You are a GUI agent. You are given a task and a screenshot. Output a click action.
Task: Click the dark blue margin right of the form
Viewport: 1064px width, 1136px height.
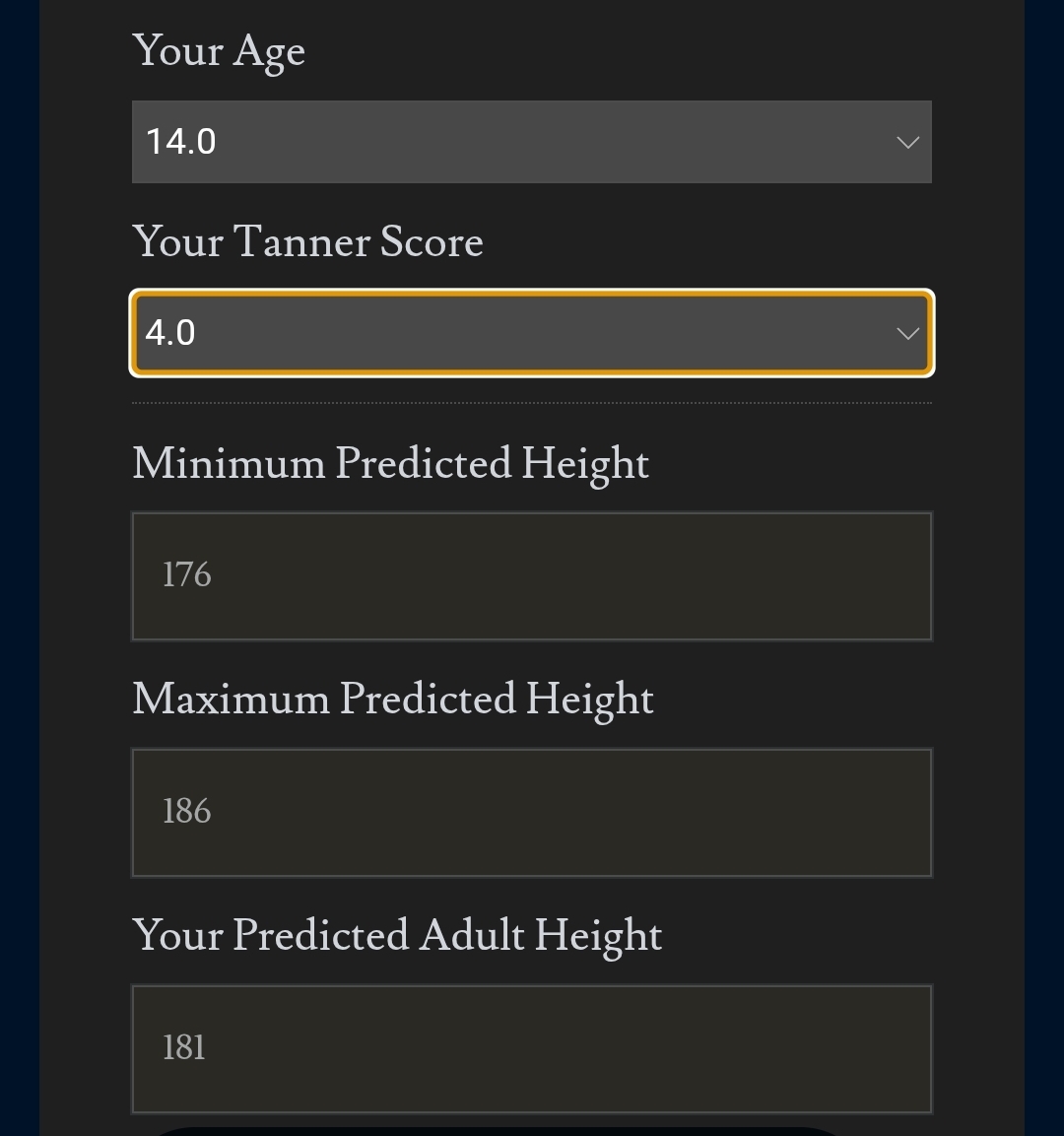(1044, 568)
